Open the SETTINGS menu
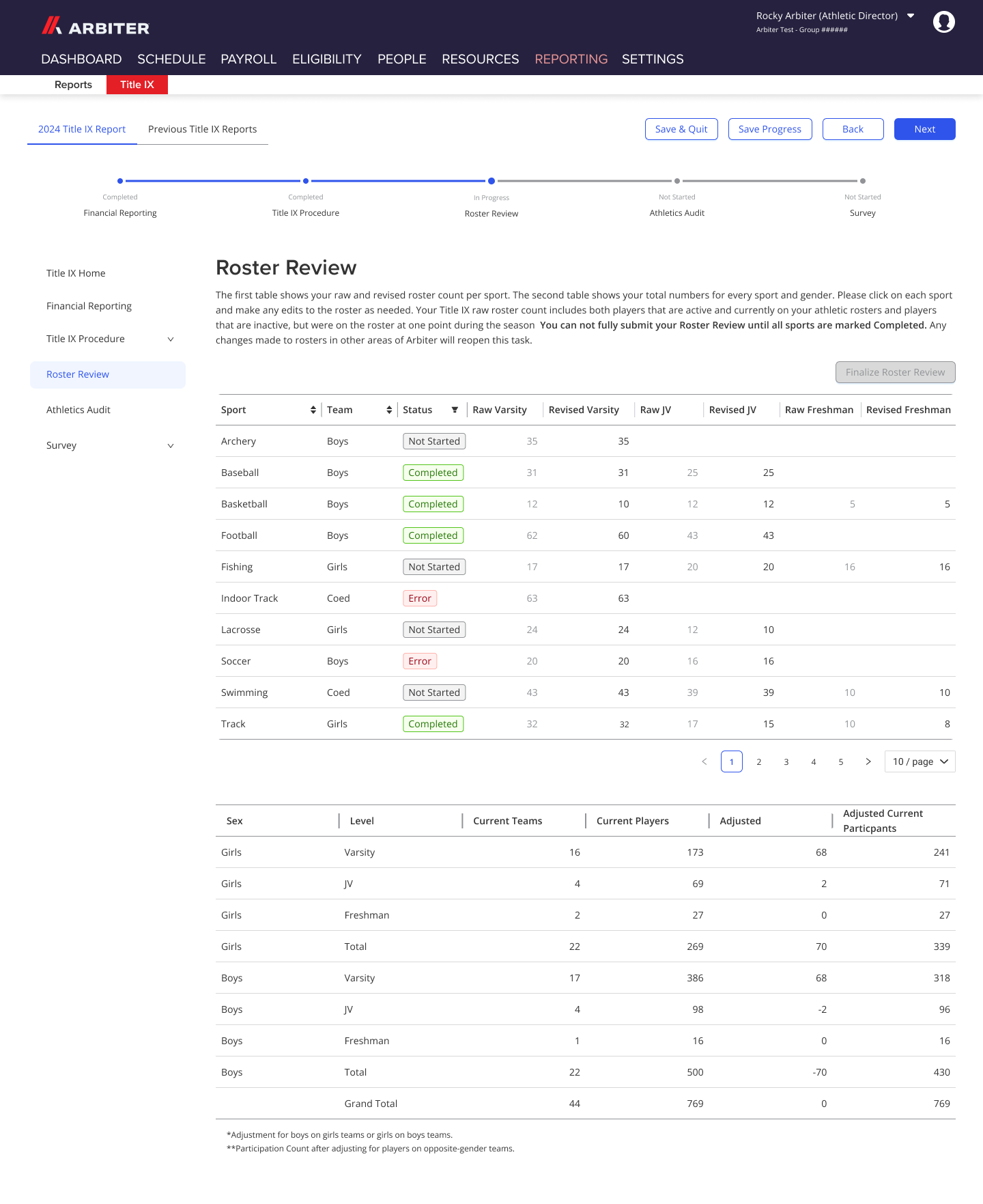The width and height of the screenshot is (983, 1204). point(653,59)
